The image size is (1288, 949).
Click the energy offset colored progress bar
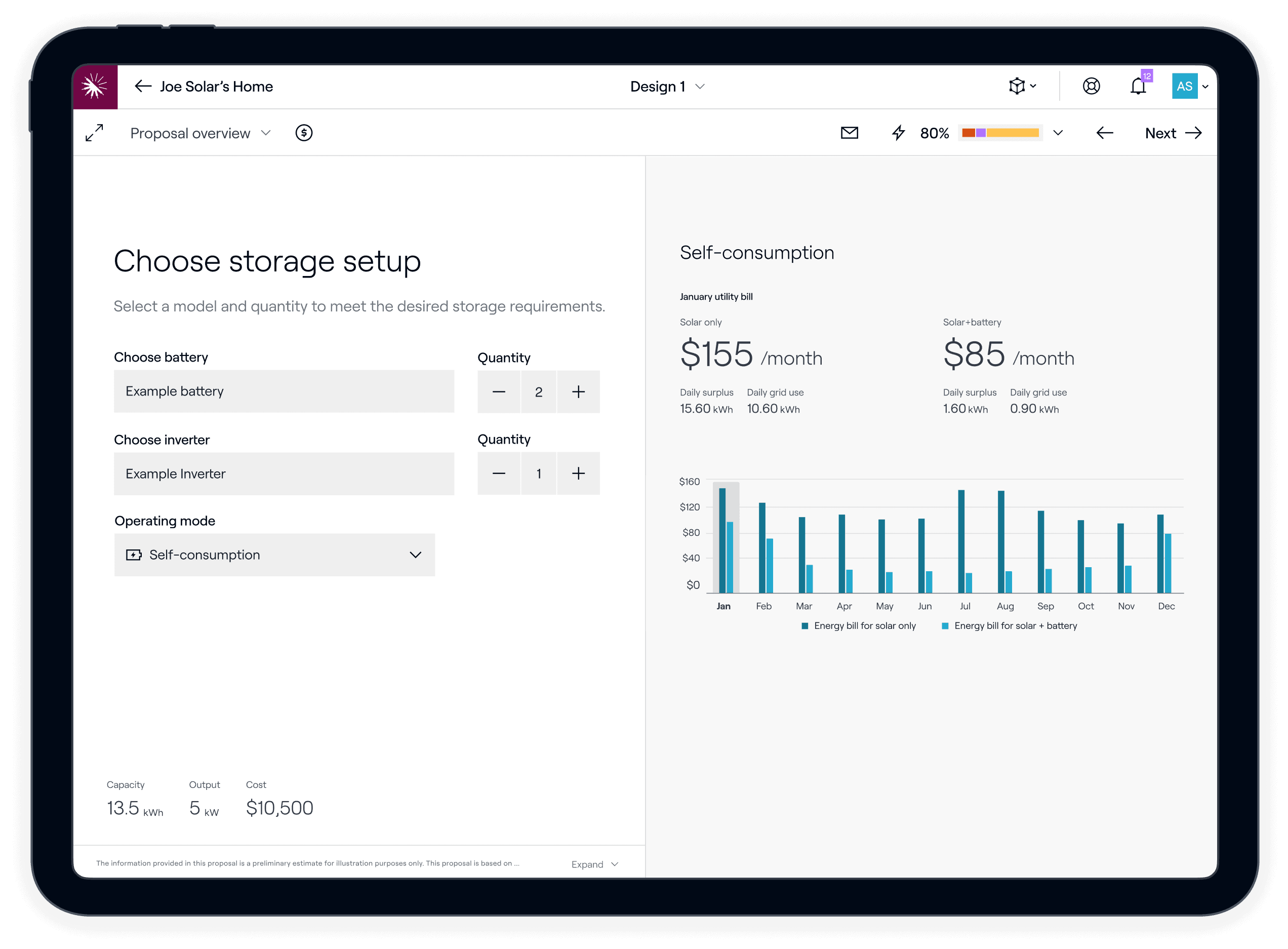pos(1000,133)
